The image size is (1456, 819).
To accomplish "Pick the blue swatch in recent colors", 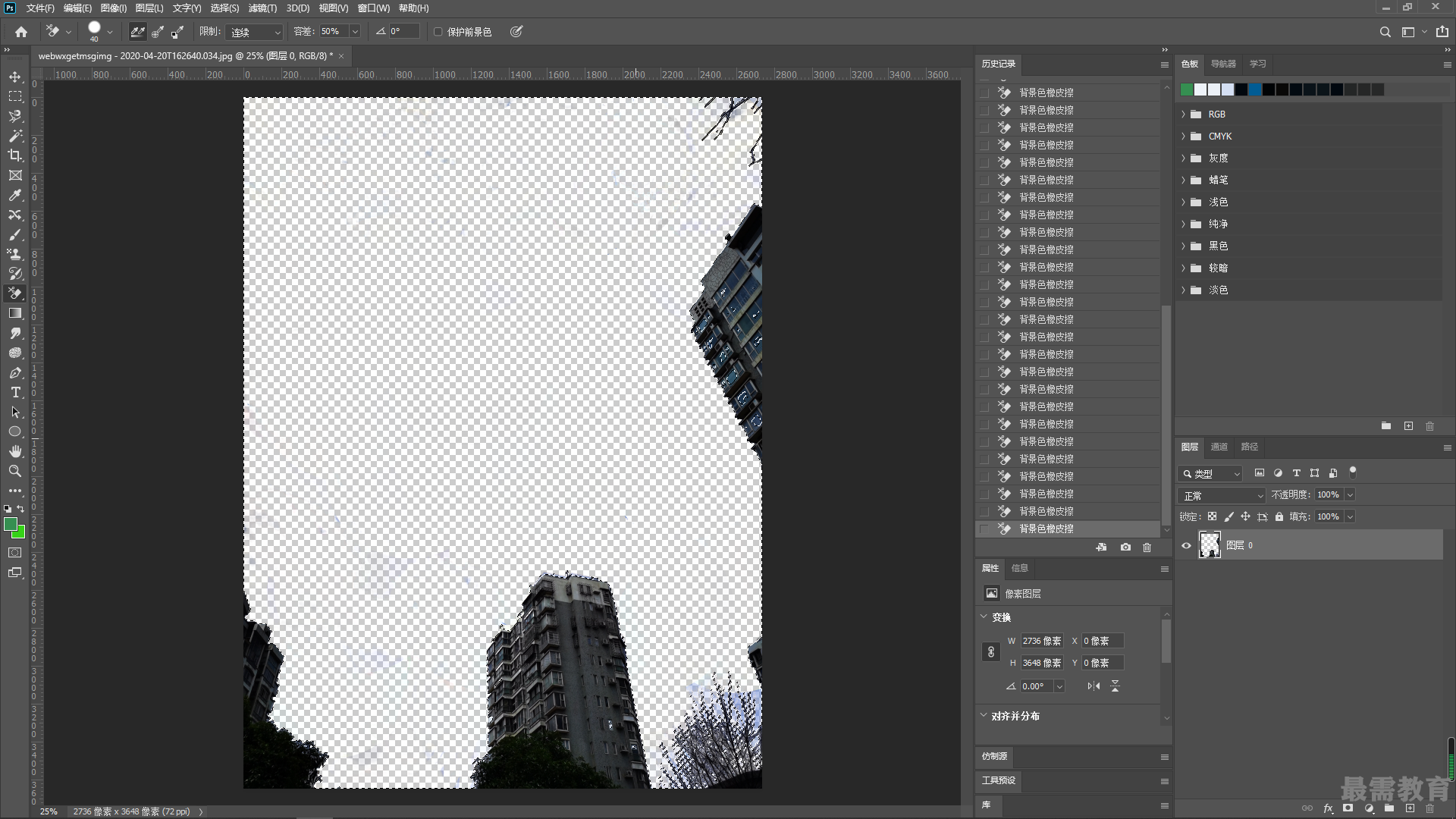I will [1255, 89].
